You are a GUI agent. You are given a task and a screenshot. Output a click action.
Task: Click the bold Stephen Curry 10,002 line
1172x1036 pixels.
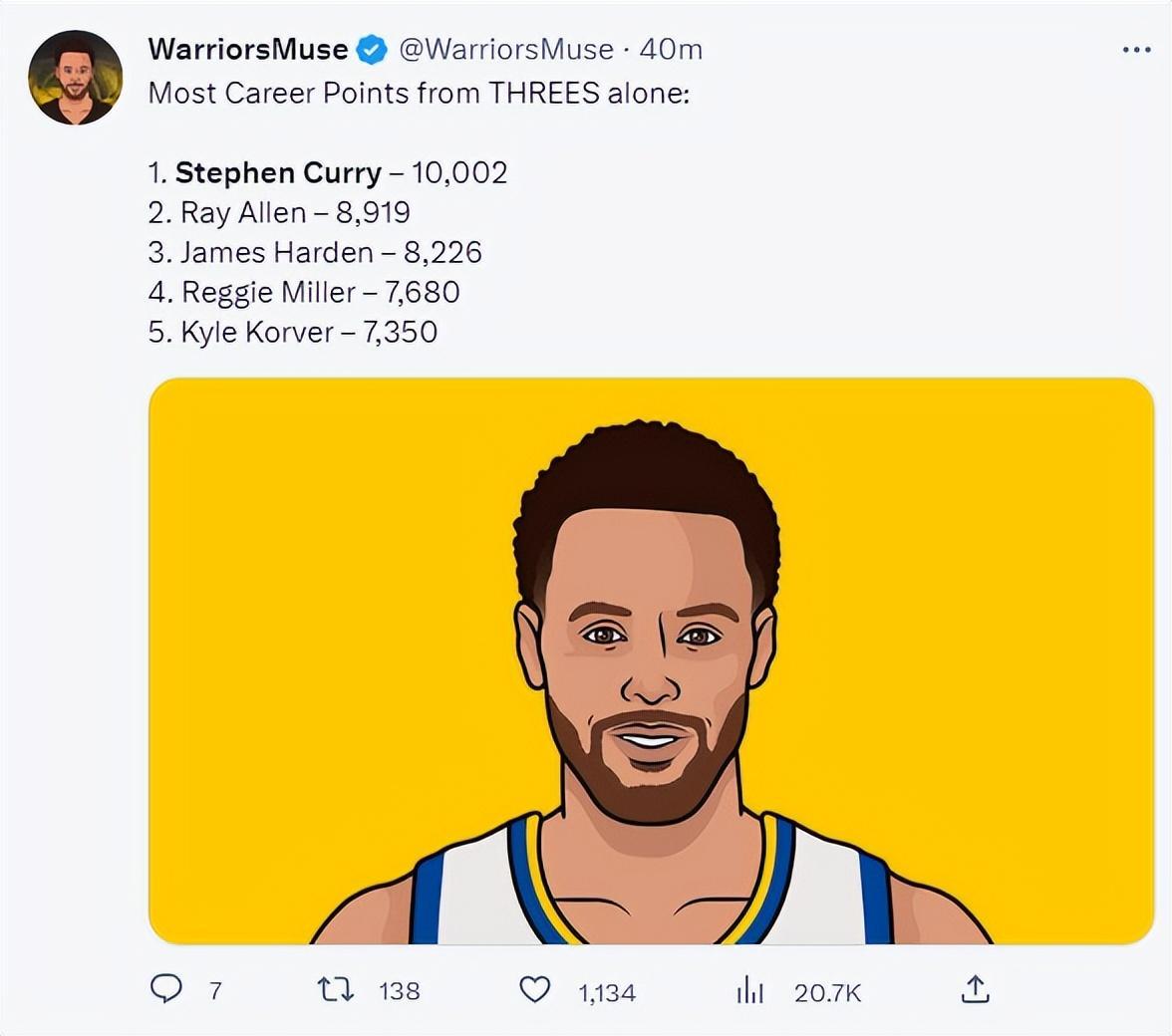(328, 173)
